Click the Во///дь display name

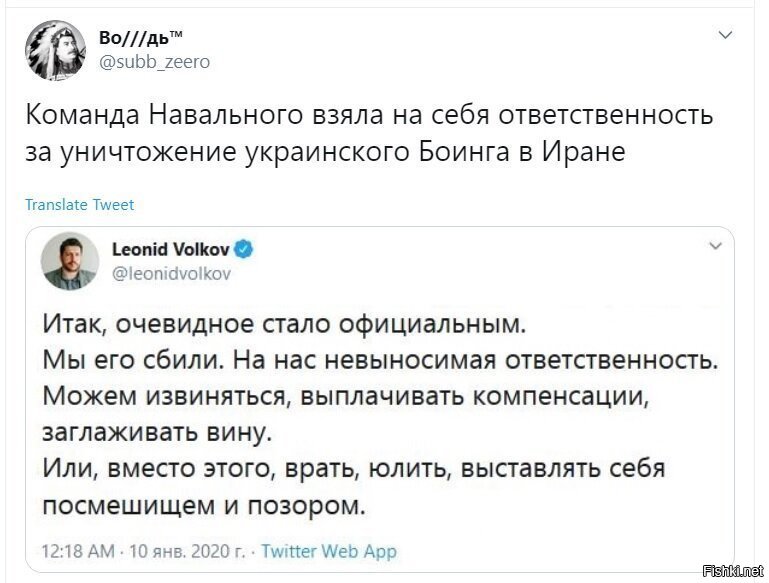[x=141, y=37]
